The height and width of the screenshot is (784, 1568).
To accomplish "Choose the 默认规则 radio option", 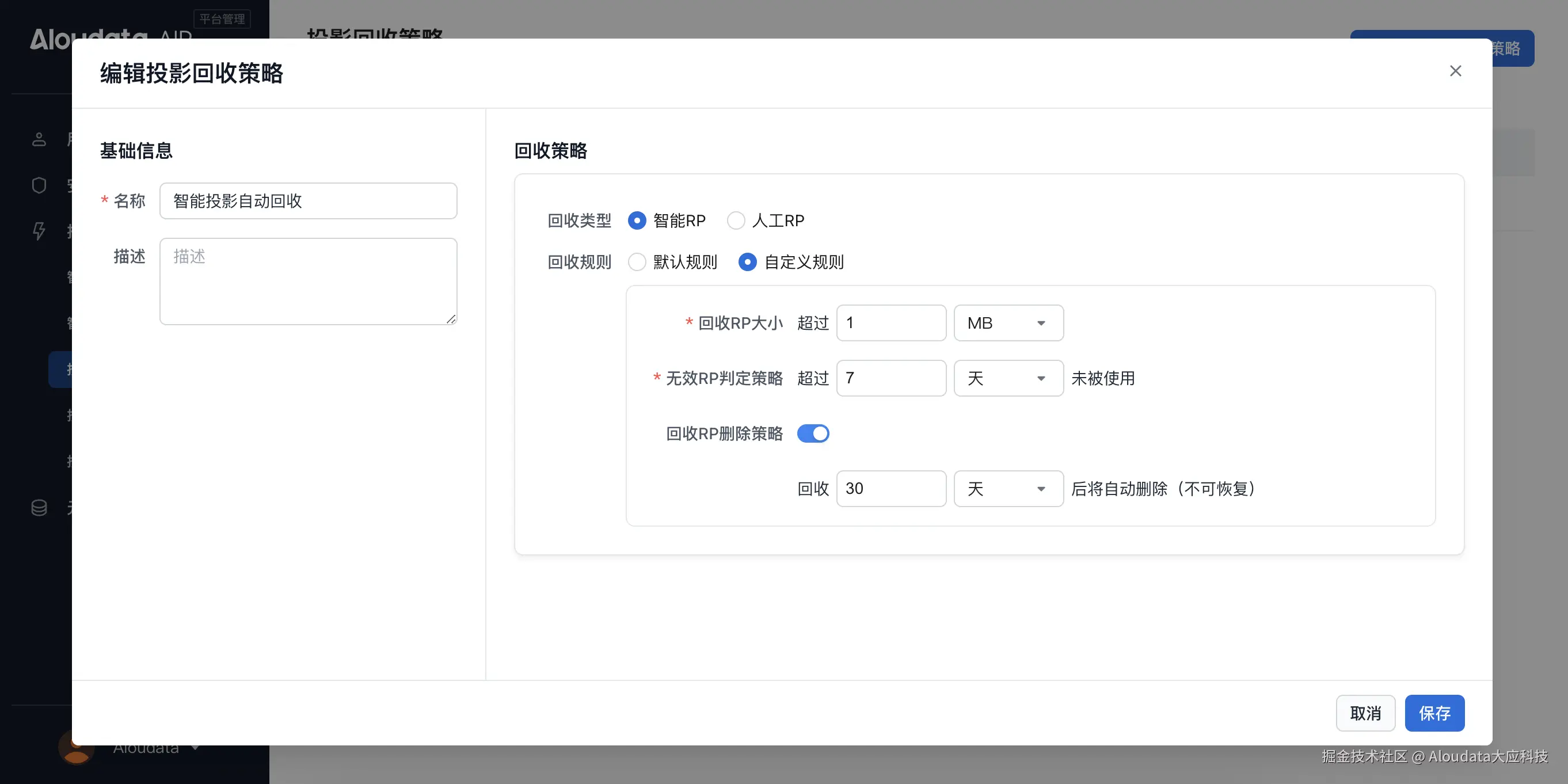I will (637, 262).
